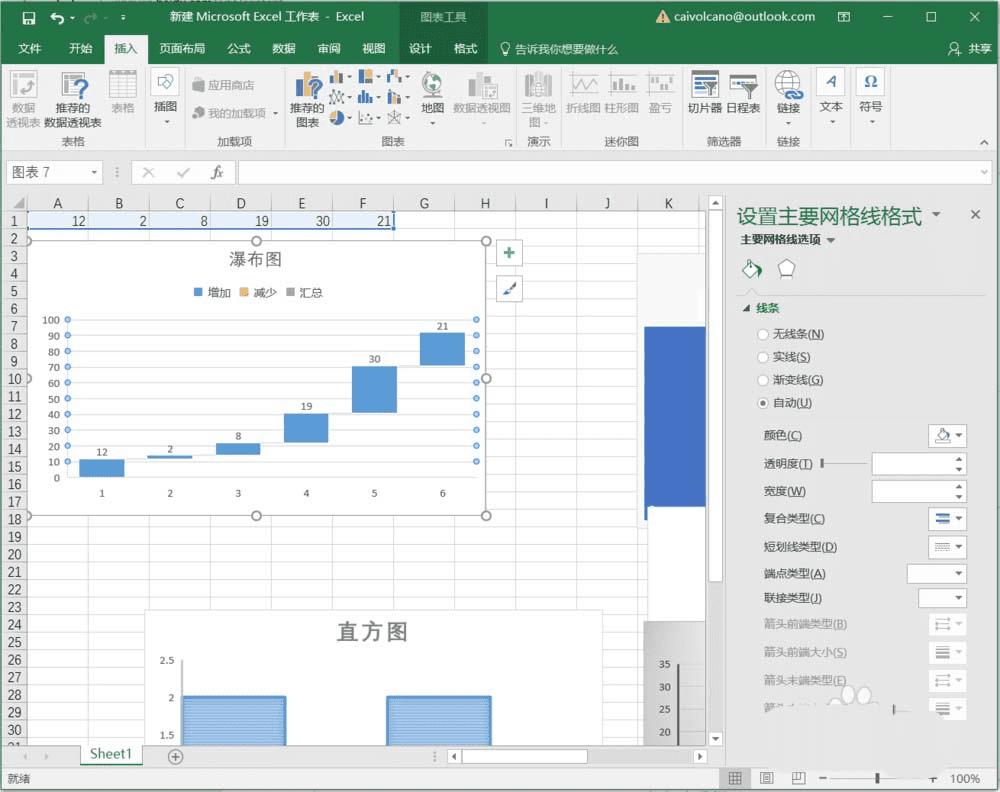This screenshot has height=792, width=1000.
Task: Select the Solid line radio option
Action: 763,357
